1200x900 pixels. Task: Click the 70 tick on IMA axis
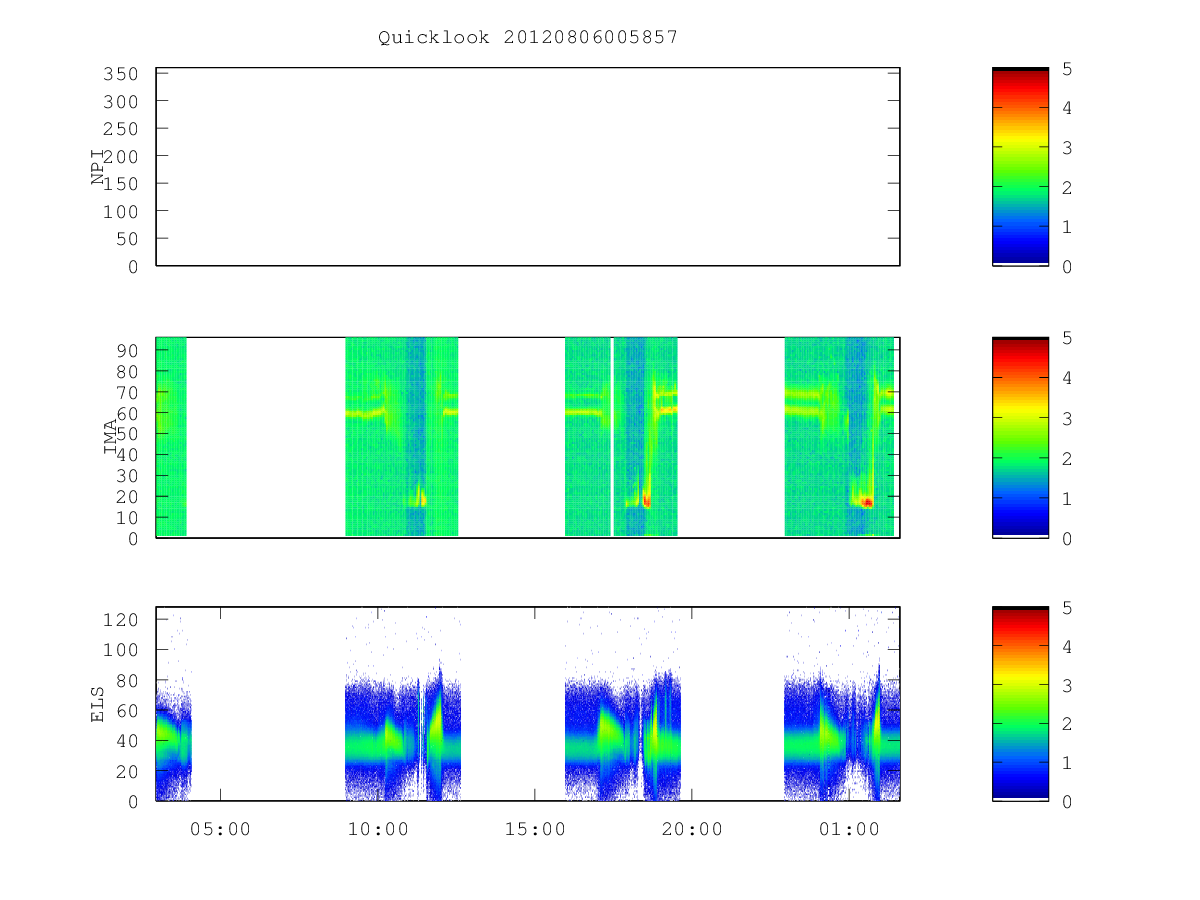[126, 392]
